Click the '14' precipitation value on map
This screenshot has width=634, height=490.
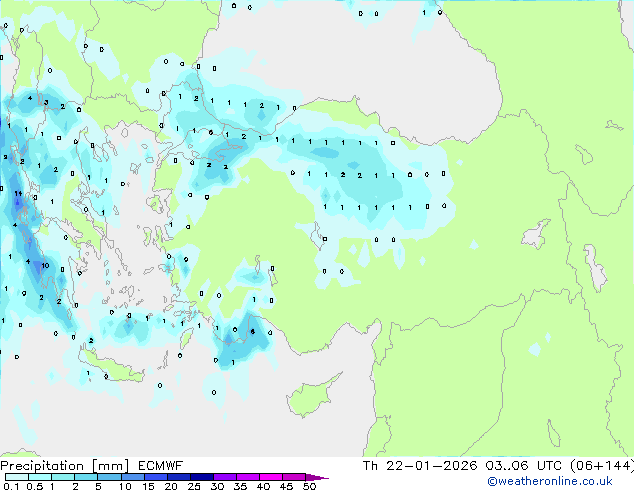18,194
